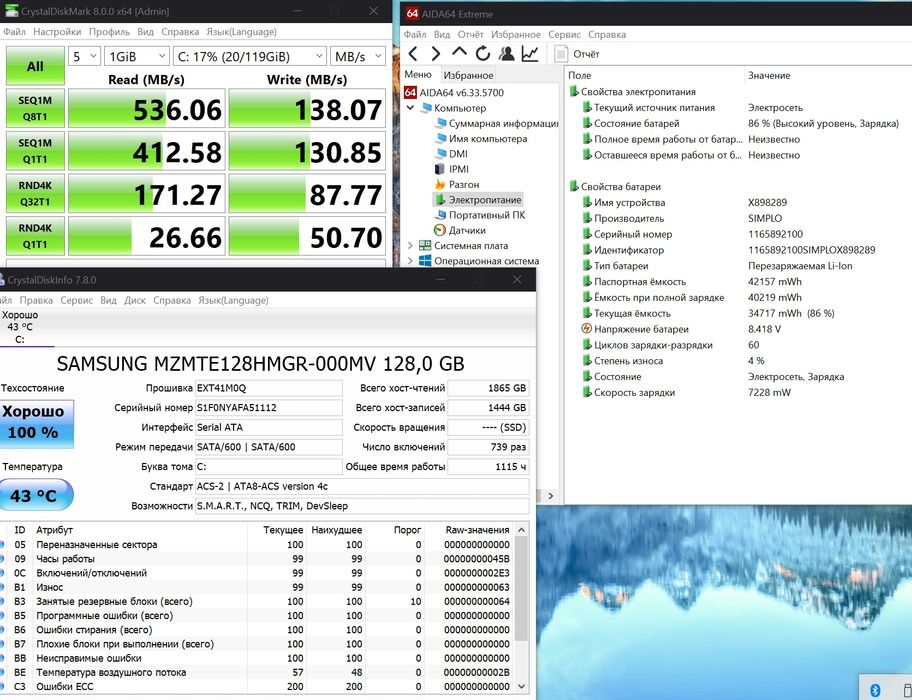The image size is (912, 700).
Task: Click the firmware field EXT41M0Q
Action: click(269, 388)
